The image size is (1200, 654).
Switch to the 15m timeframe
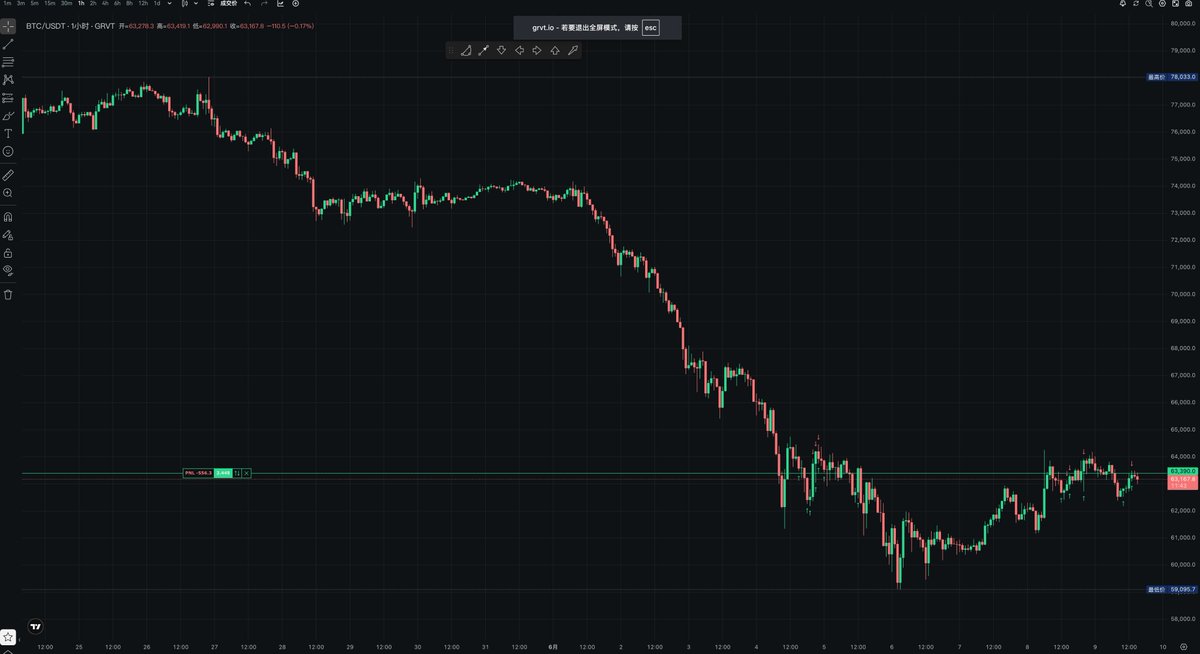tap(49, 4)
